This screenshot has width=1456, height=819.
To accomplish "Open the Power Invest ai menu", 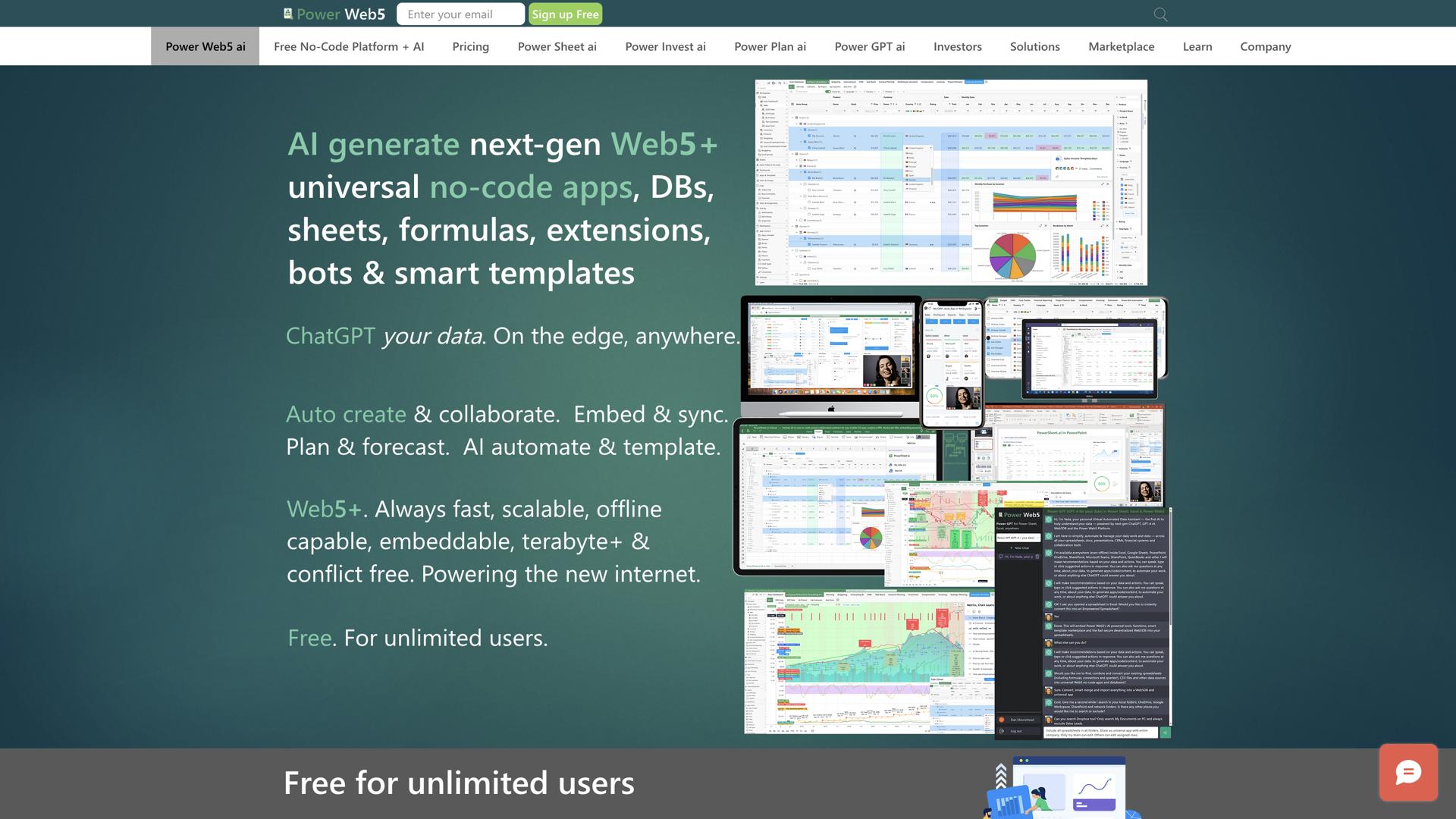I will coord(665,46).
